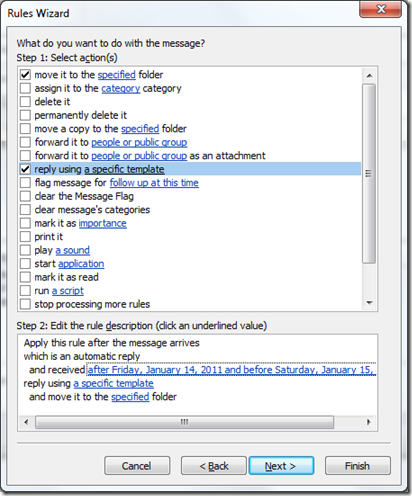The image size is (412, 496).
Task: Open a specific template link in rule description
Action: tap(114, 383)
